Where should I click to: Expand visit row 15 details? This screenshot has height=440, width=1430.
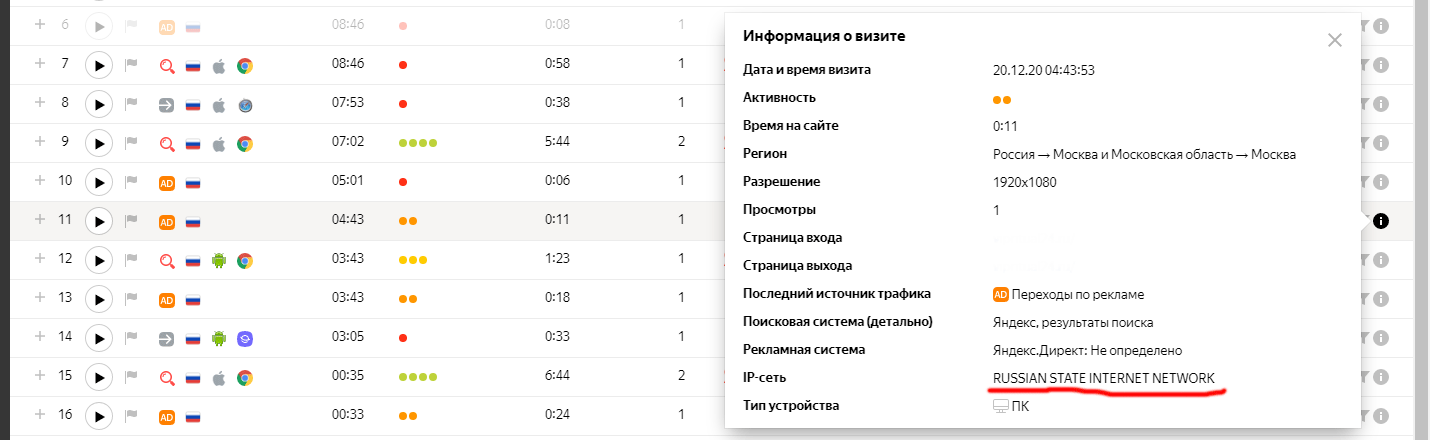(x=40, y=376)
